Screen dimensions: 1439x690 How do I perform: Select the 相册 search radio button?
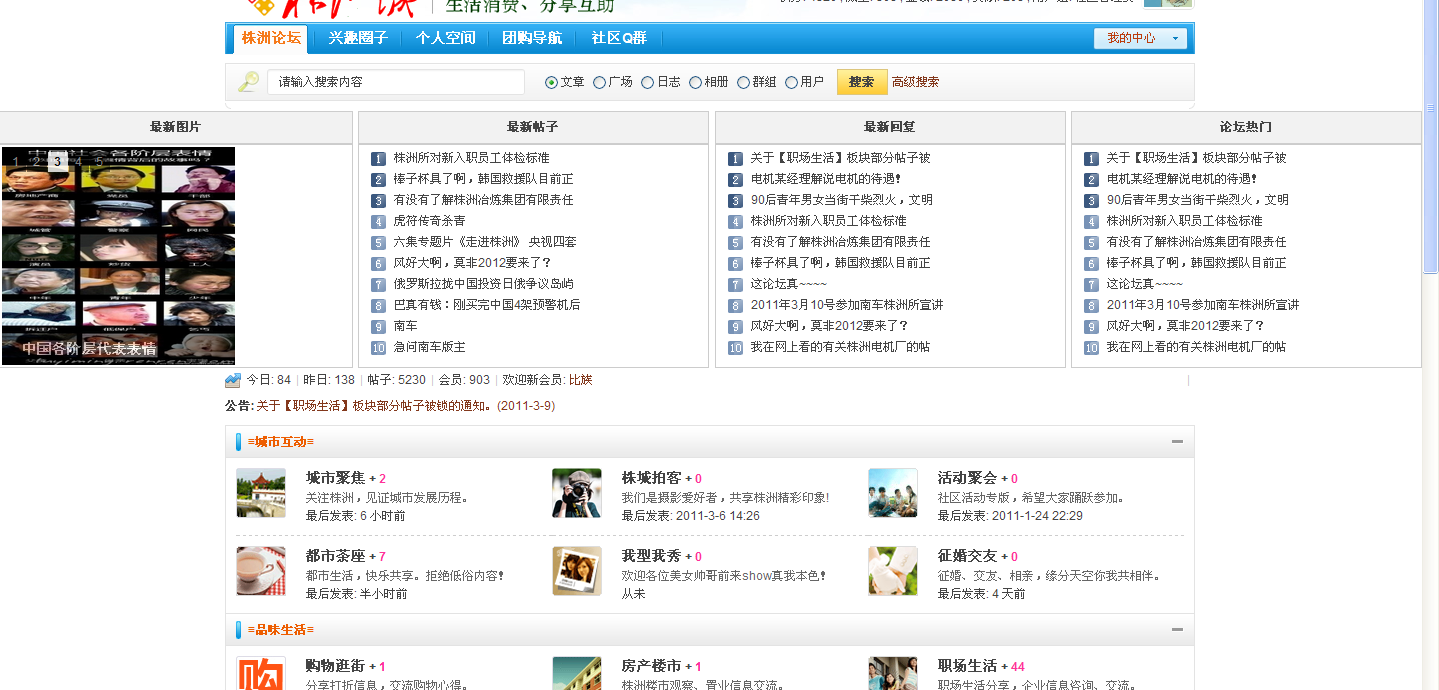click(695, 82)
